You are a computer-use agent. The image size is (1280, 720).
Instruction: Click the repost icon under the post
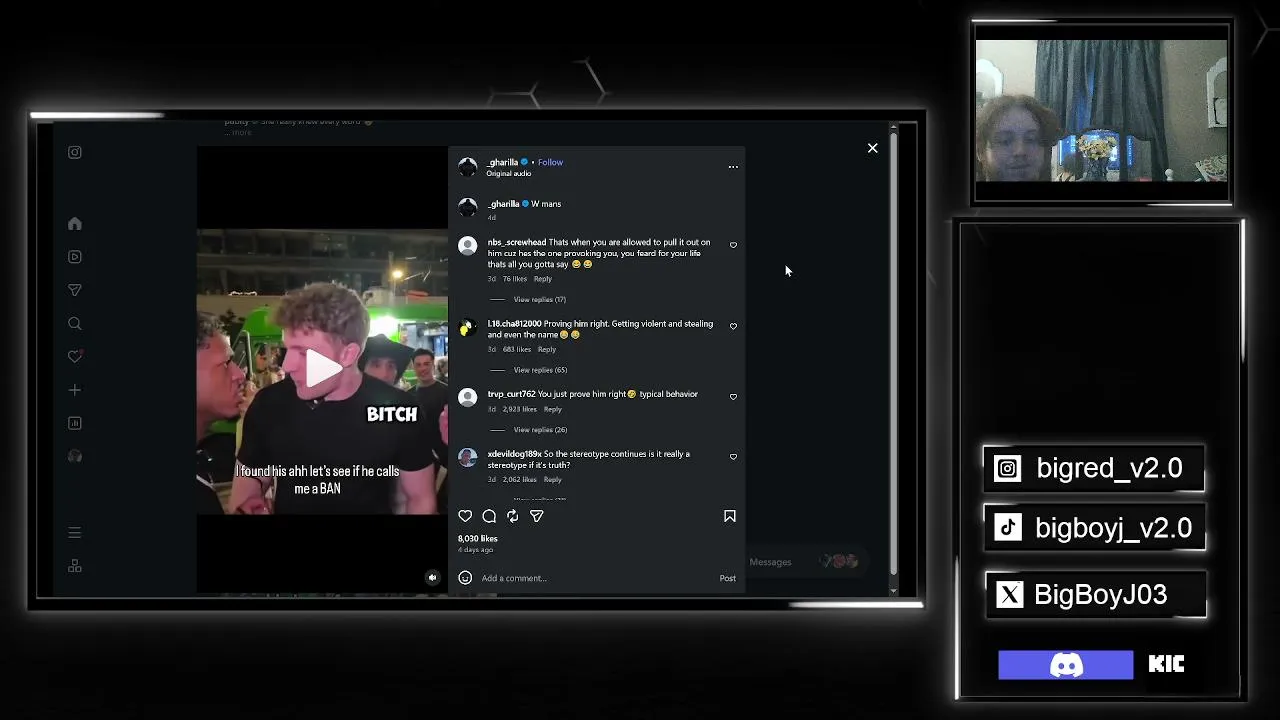pyautogui.click(x=513, y=516)
